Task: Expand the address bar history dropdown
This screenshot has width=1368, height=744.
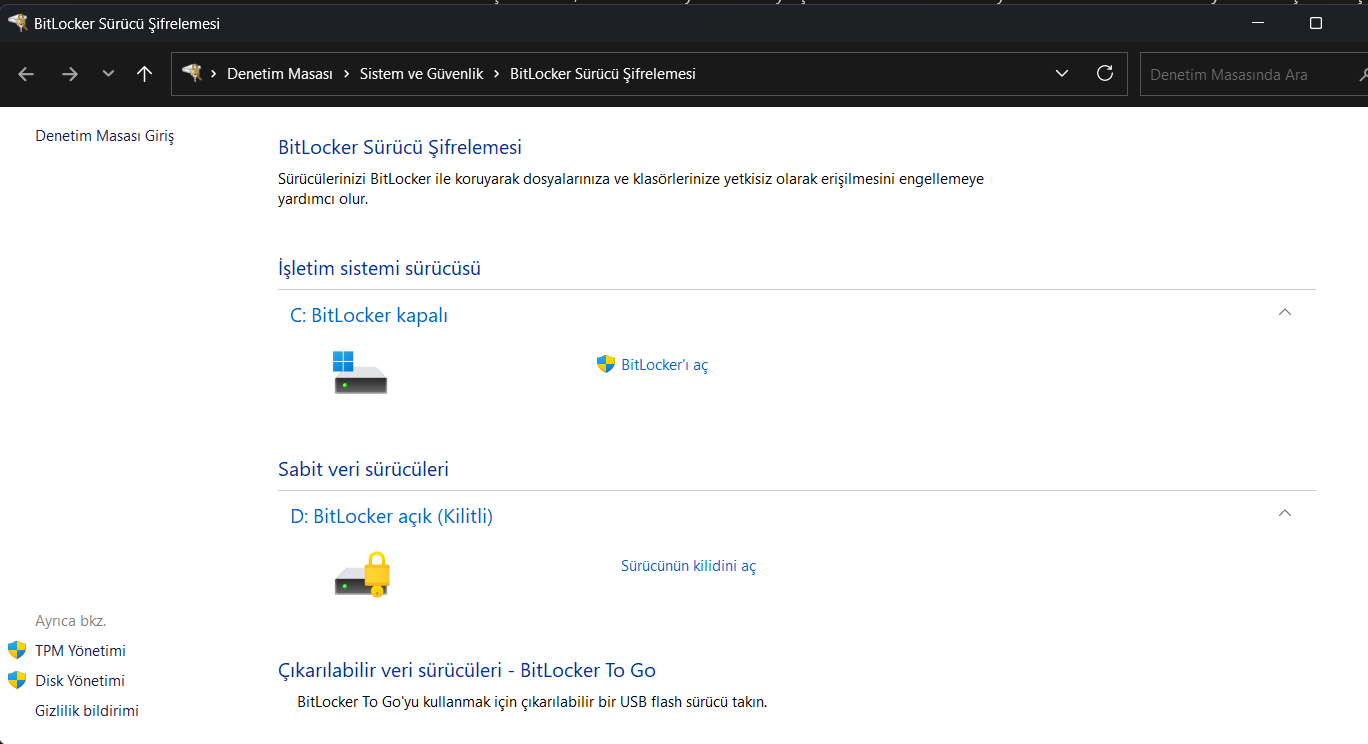Action: (1063, 74)
